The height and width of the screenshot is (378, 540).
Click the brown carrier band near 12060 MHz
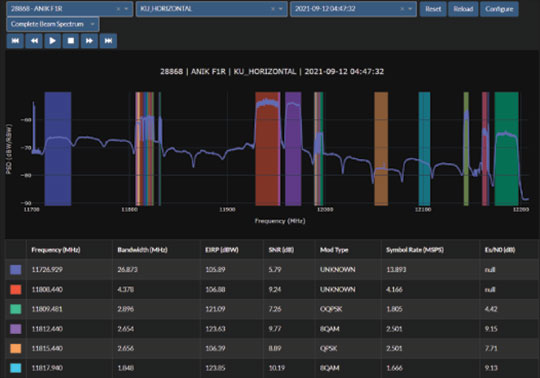pyautogui.click(x=381, y=149)
